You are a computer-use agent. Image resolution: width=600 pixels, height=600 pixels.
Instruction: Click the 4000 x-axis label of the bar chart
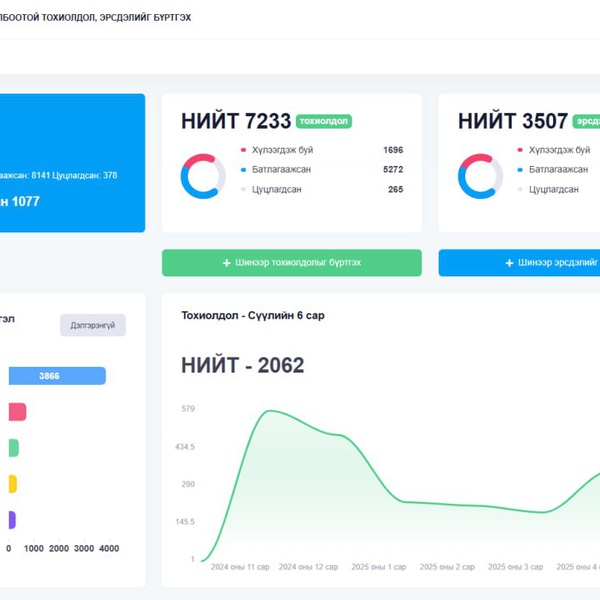[x=109, y=548]
